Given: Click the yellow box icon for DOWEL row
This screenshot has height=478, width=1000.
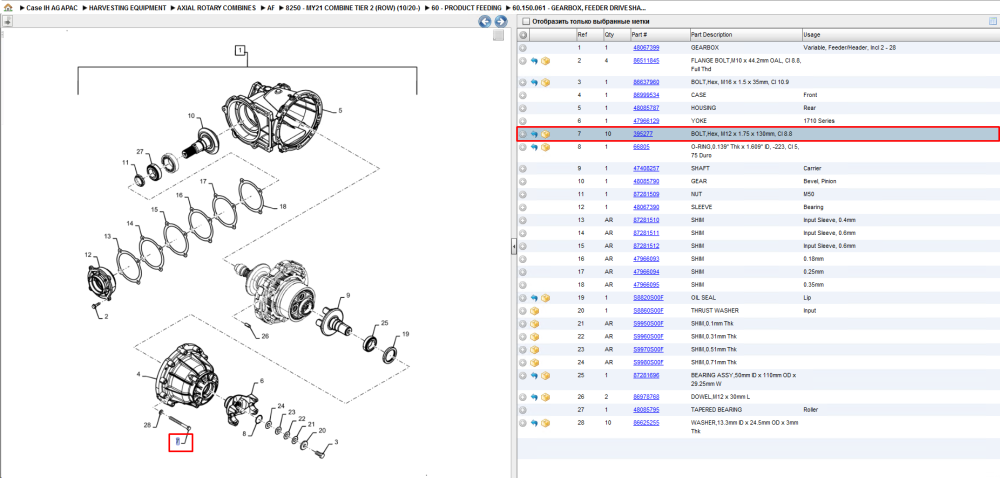Looking at the screenshot, I should (545, 397).
